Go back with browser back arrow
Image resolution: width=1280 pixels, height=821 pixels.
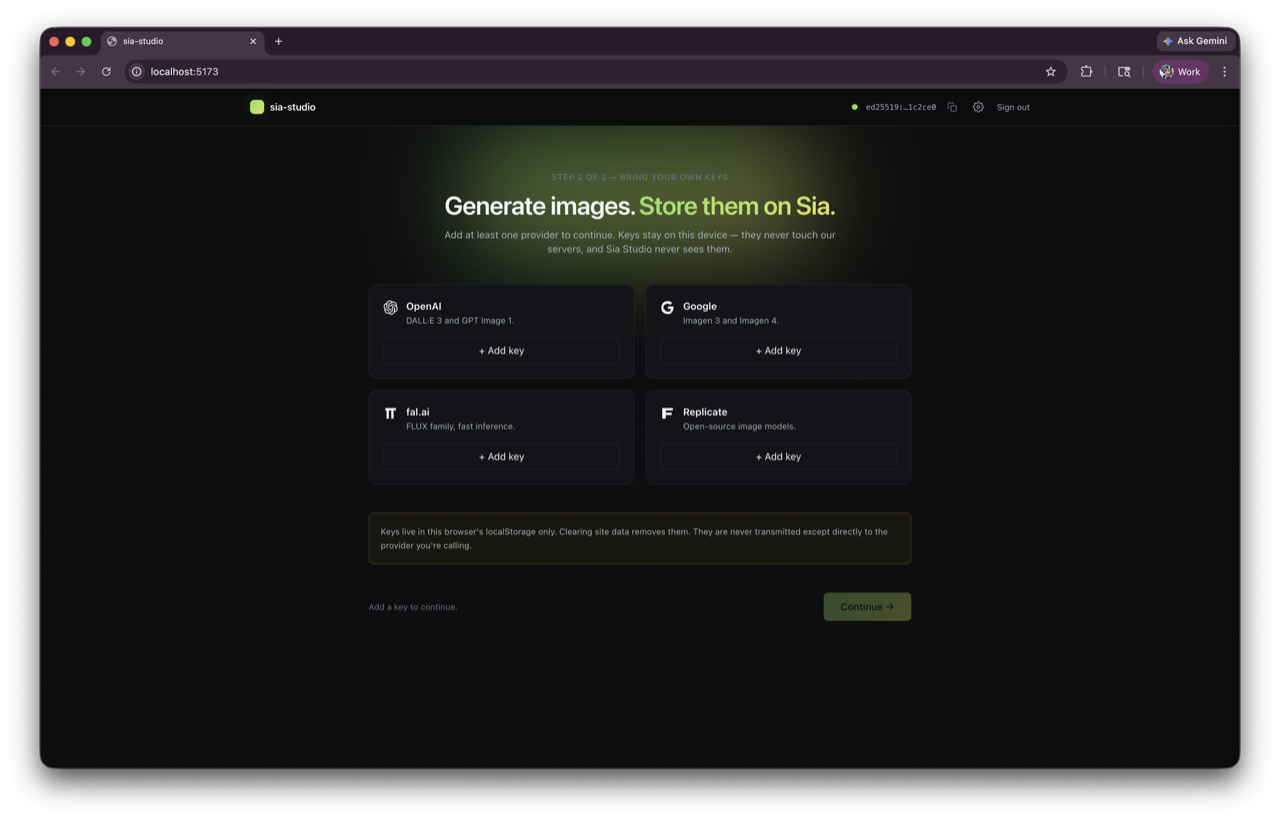pos(56,72)
